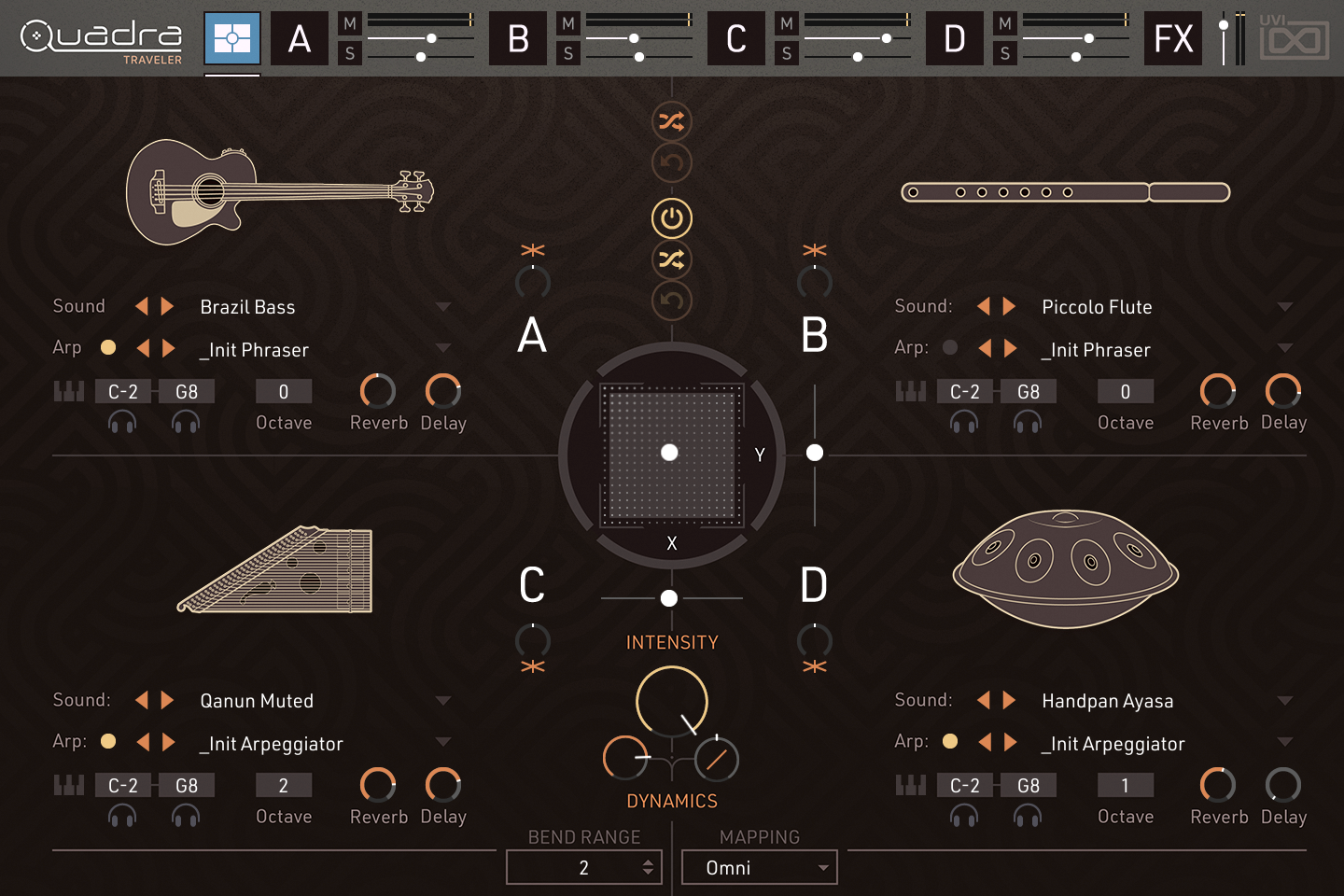Click the Intensity horizontal slider handle
The height and width of the screenshot is (896, 1344).
(x=669, y=598)
